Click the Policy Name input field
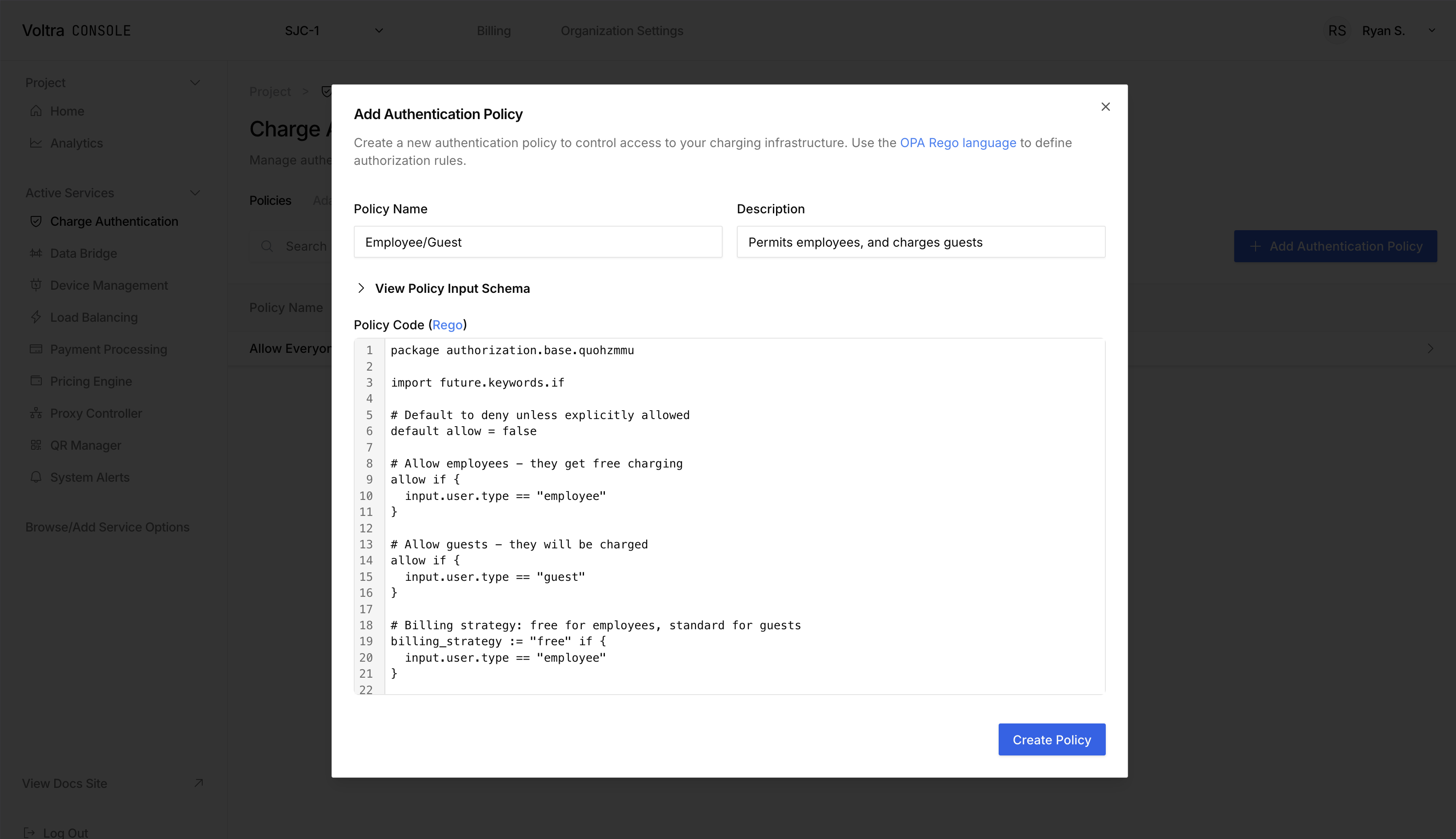Screen dimensions: 1456x839 (537, 242)
